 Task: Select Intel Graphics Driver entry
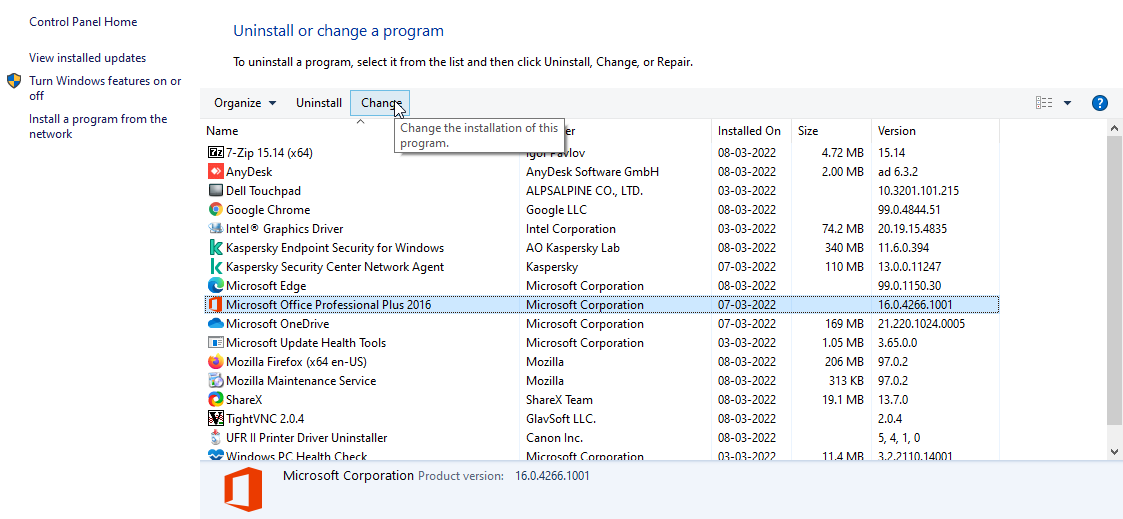(x=284, y=228)
